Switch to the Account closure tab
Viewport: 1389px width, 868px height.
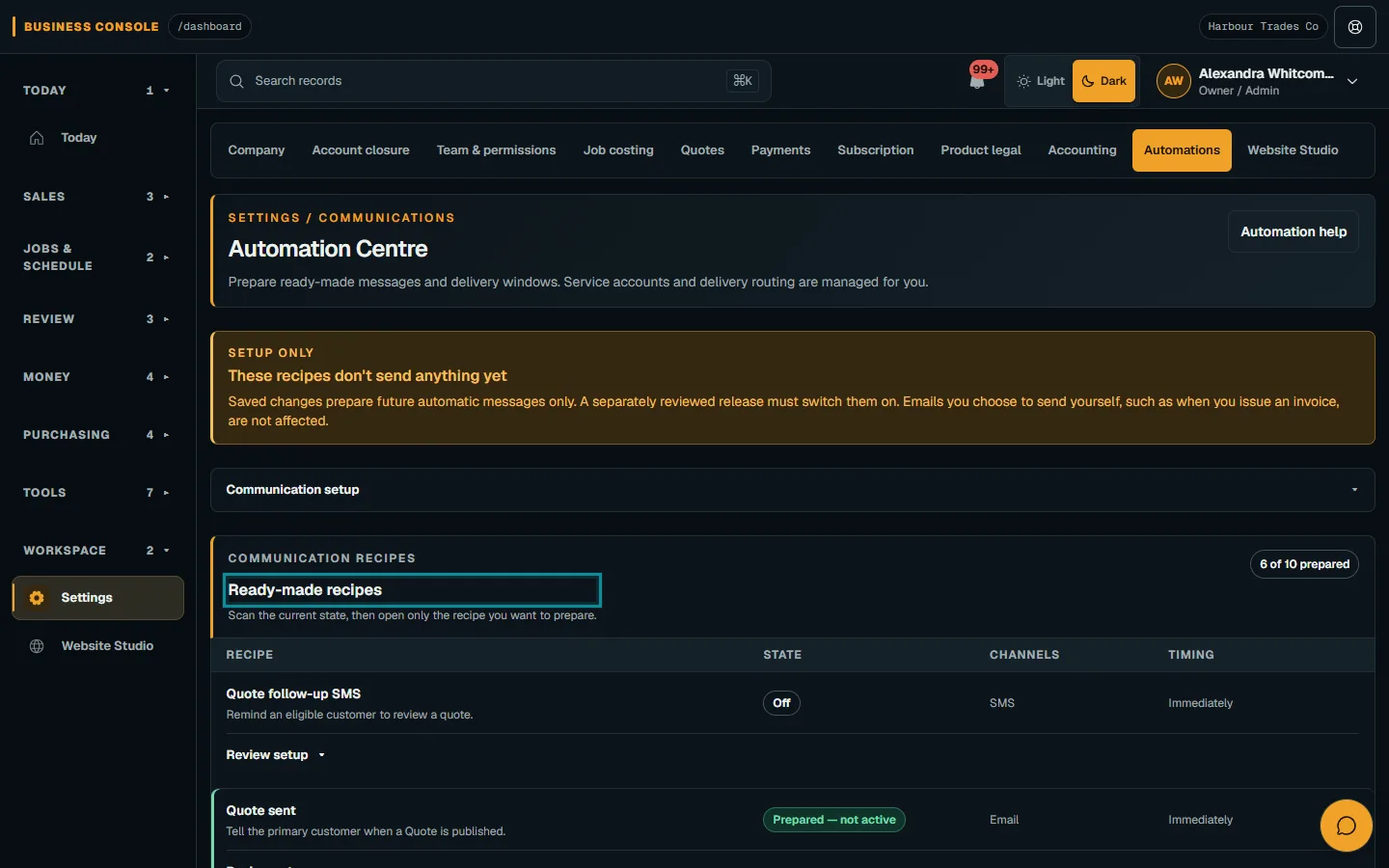point(361,150)
